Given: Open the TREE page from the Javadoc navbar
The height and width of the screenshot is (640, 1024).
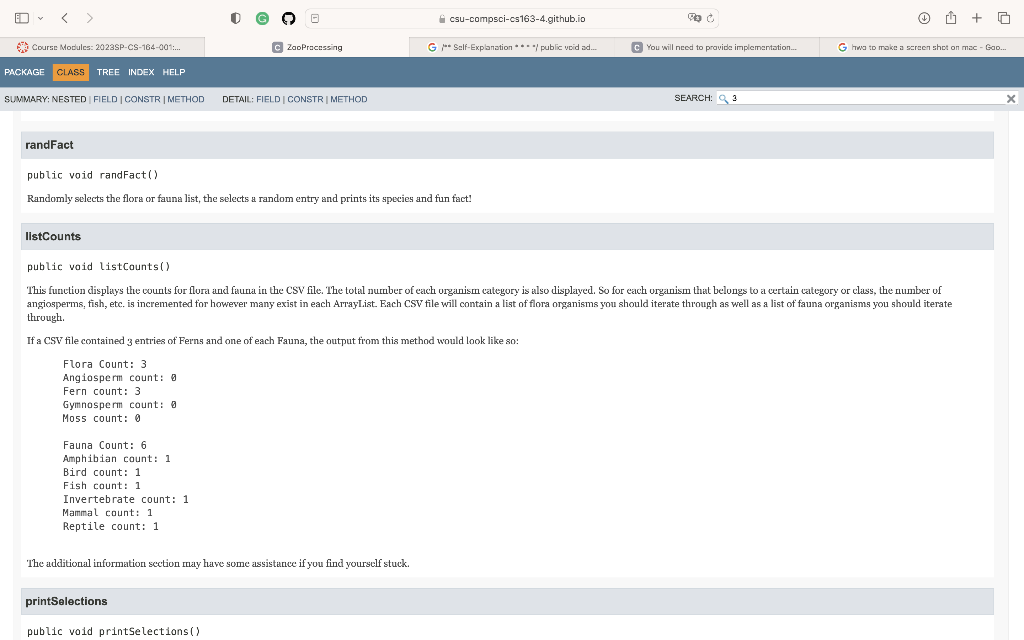Looking at the screenshot, I should click(x=108, y=71).
